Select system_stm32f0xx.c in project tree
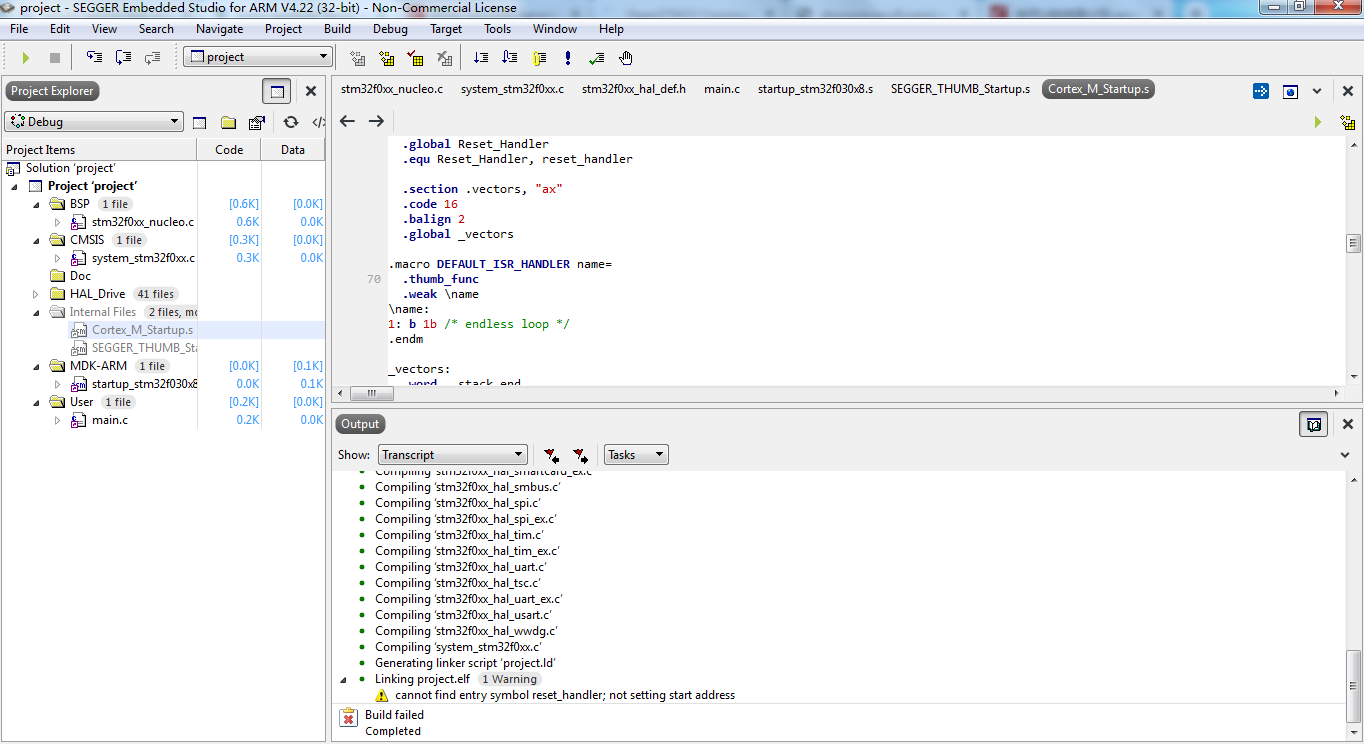The height and width of the screenshot is (744, 1364). [143, 258]
